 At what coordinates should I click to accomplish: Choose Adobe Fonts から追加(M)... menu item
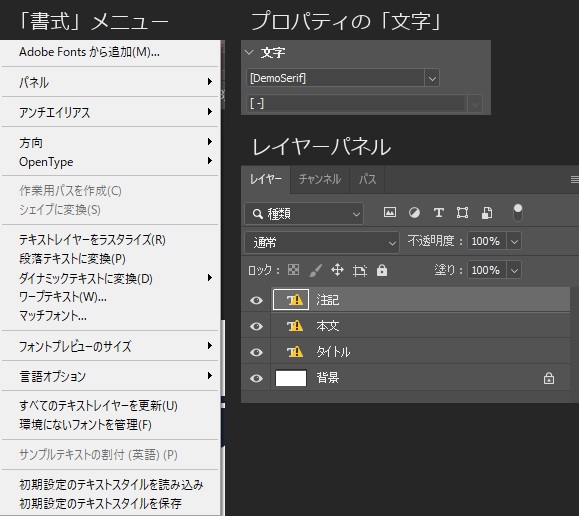110,52
